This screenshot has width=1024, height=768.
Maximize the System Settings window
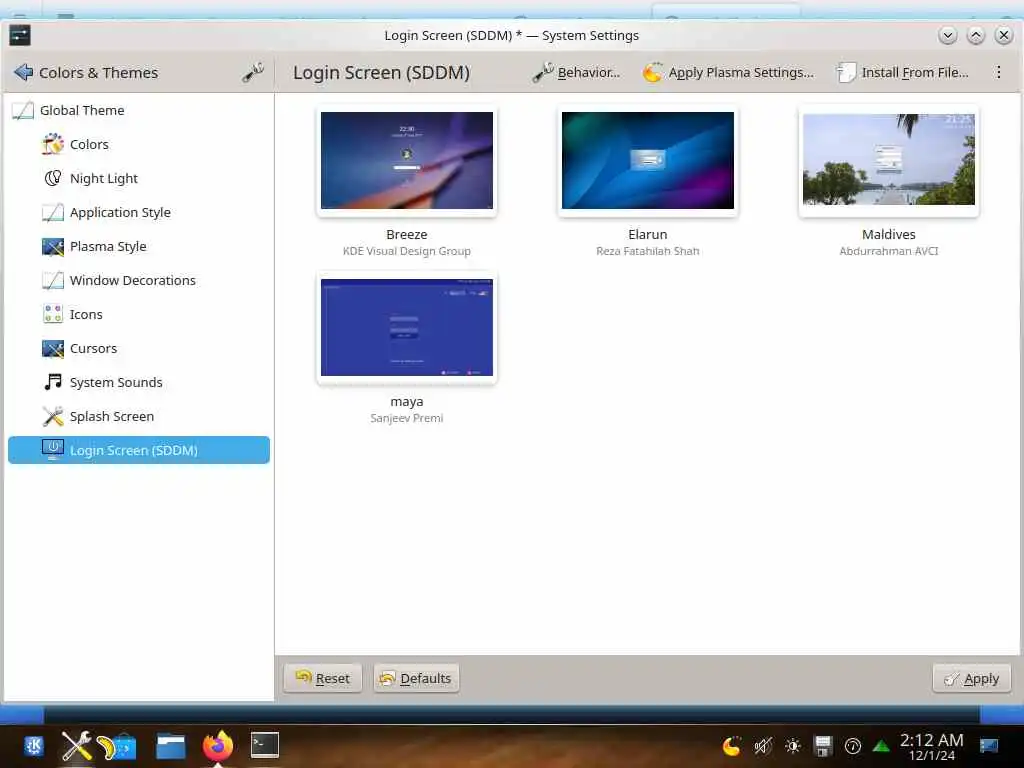pyautogui.click(x=976, y=35)
